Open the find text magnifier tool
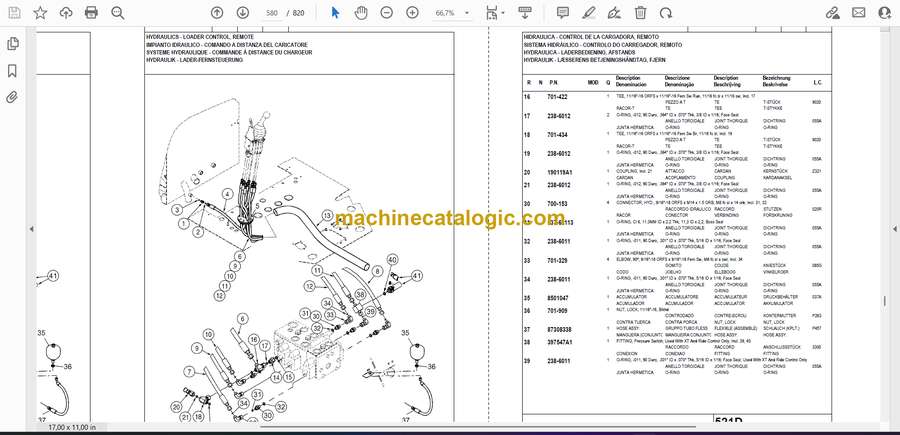Image resolution: width=900 pixels, height=435 pixels. tap(118, 12)
